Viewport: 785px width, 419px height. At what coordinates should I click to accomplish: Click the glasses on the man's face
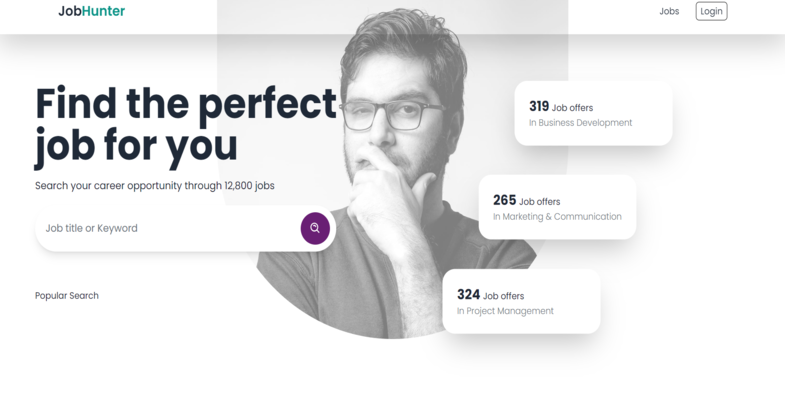coord(392,115)
